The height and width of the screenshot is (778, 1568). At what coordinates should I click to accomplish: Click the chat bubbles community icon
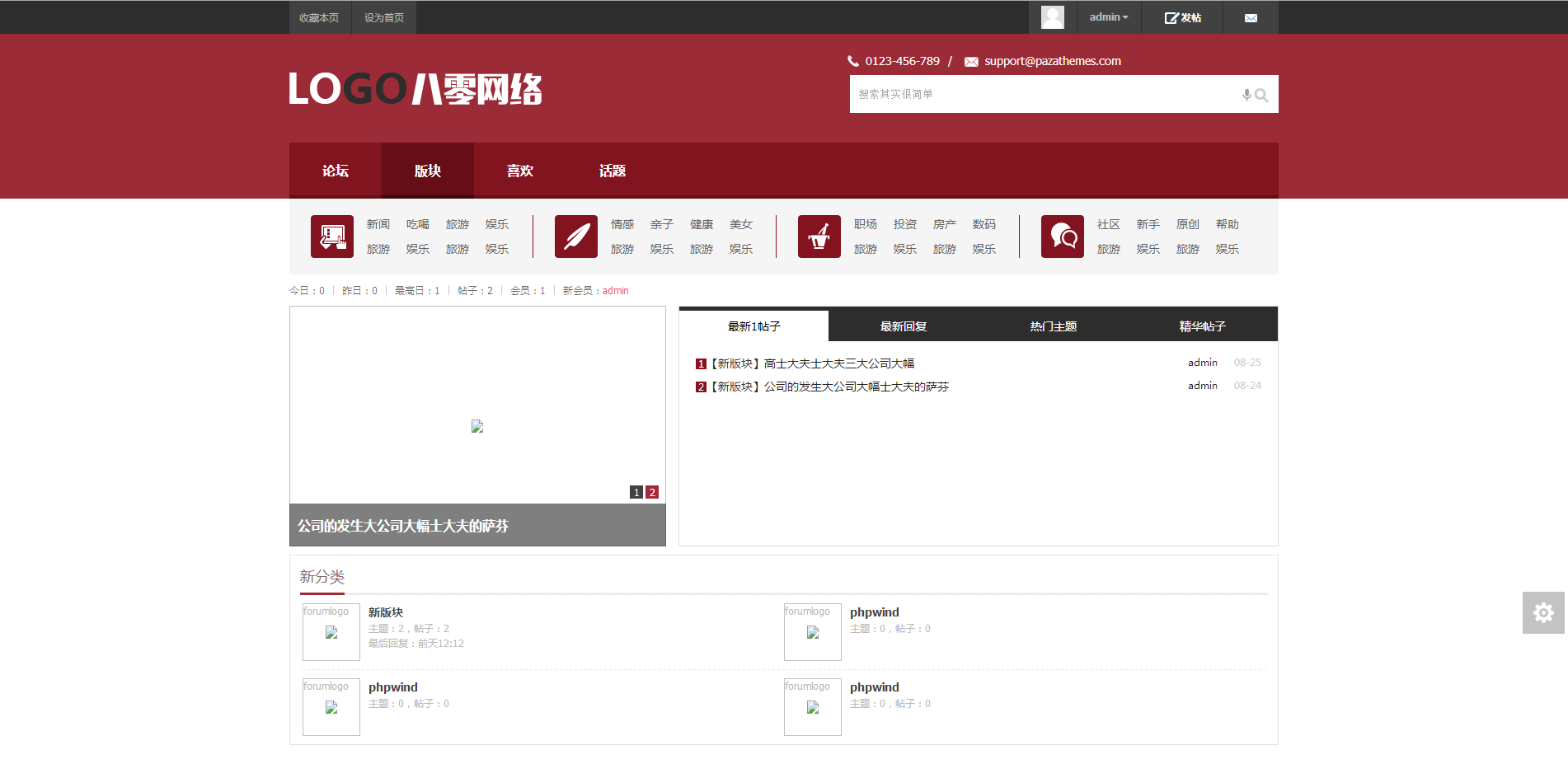(1063, 237)
